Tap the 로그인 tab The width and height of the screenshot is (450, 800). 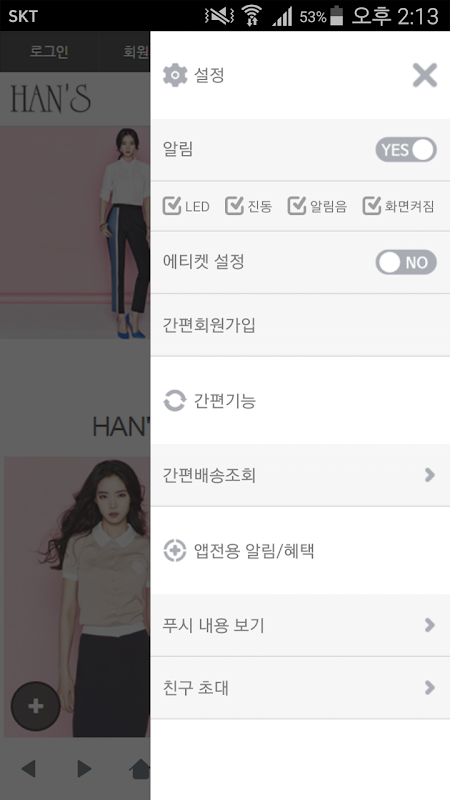[x=49, y=52]
